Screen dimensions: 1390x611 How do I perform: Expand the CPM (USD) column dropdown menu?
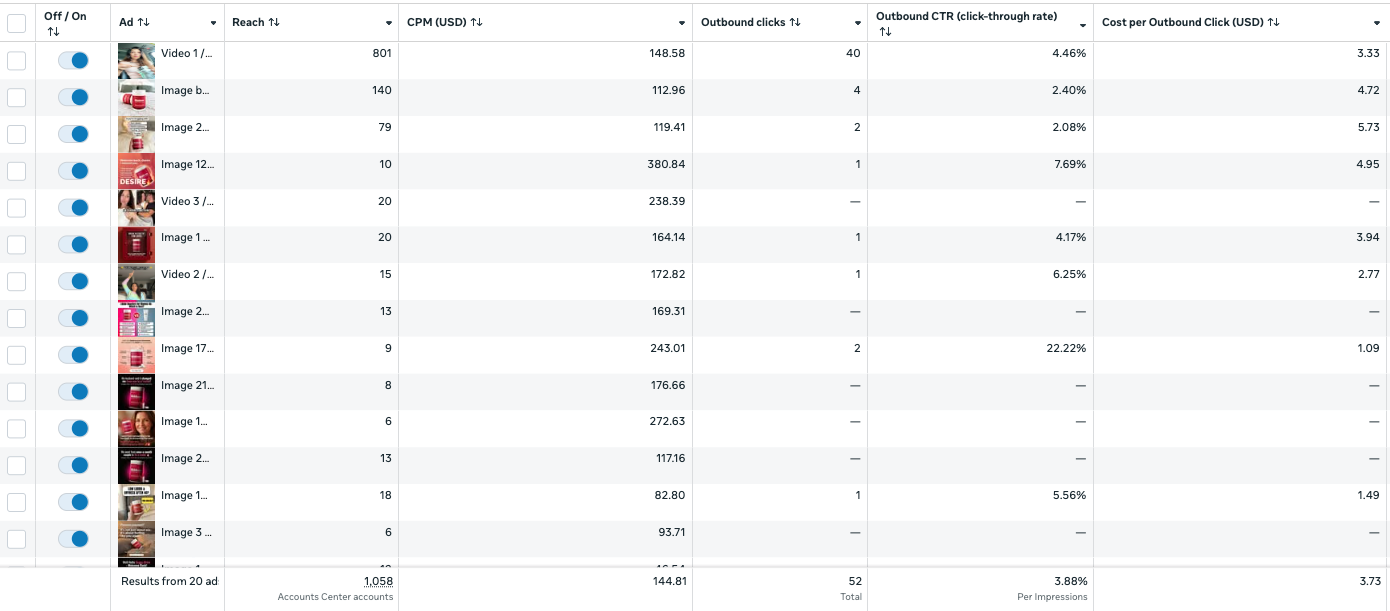pos(683,24)
